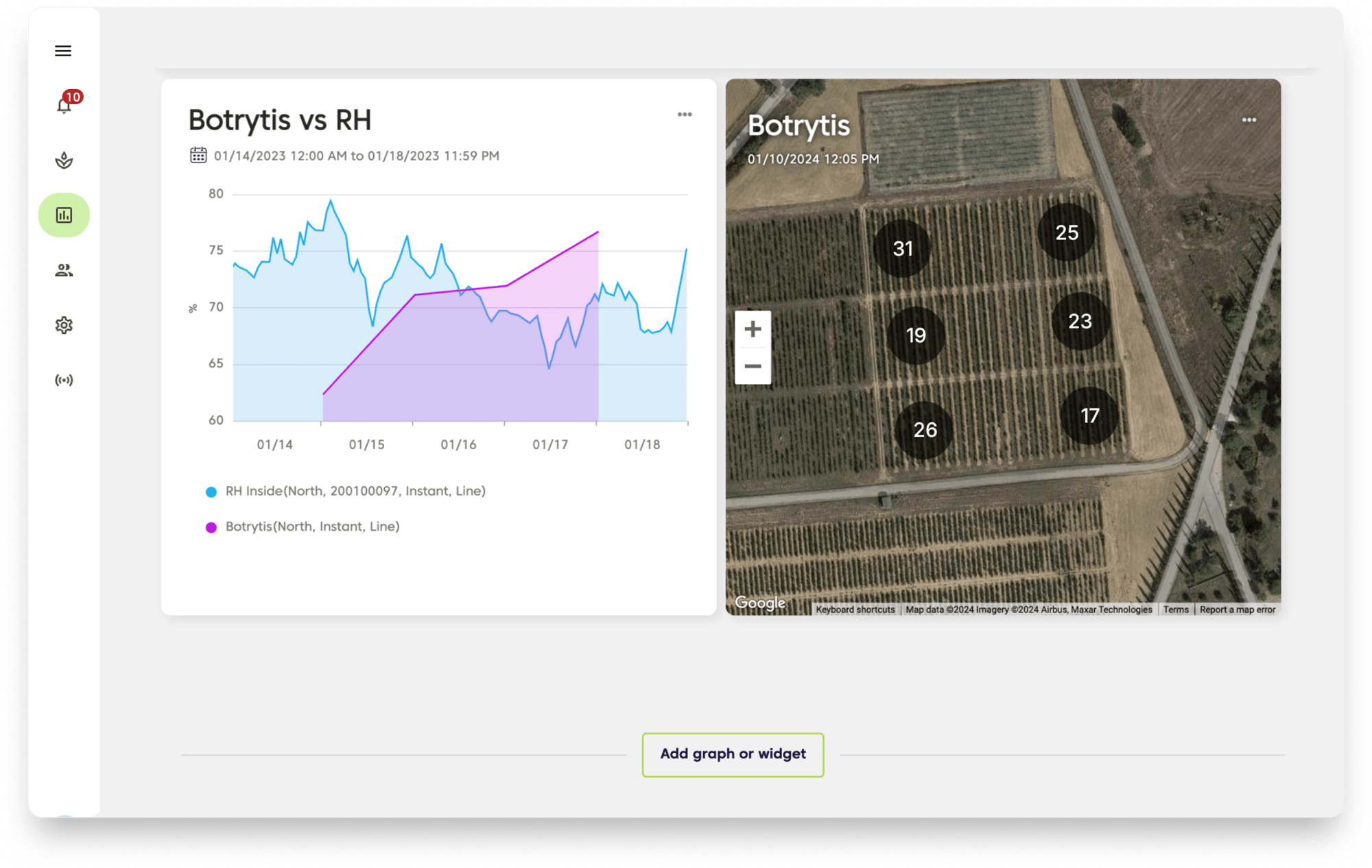Zoom out on the map
1372x868 pixels.
pyautogui.click(x=753, y=366)
